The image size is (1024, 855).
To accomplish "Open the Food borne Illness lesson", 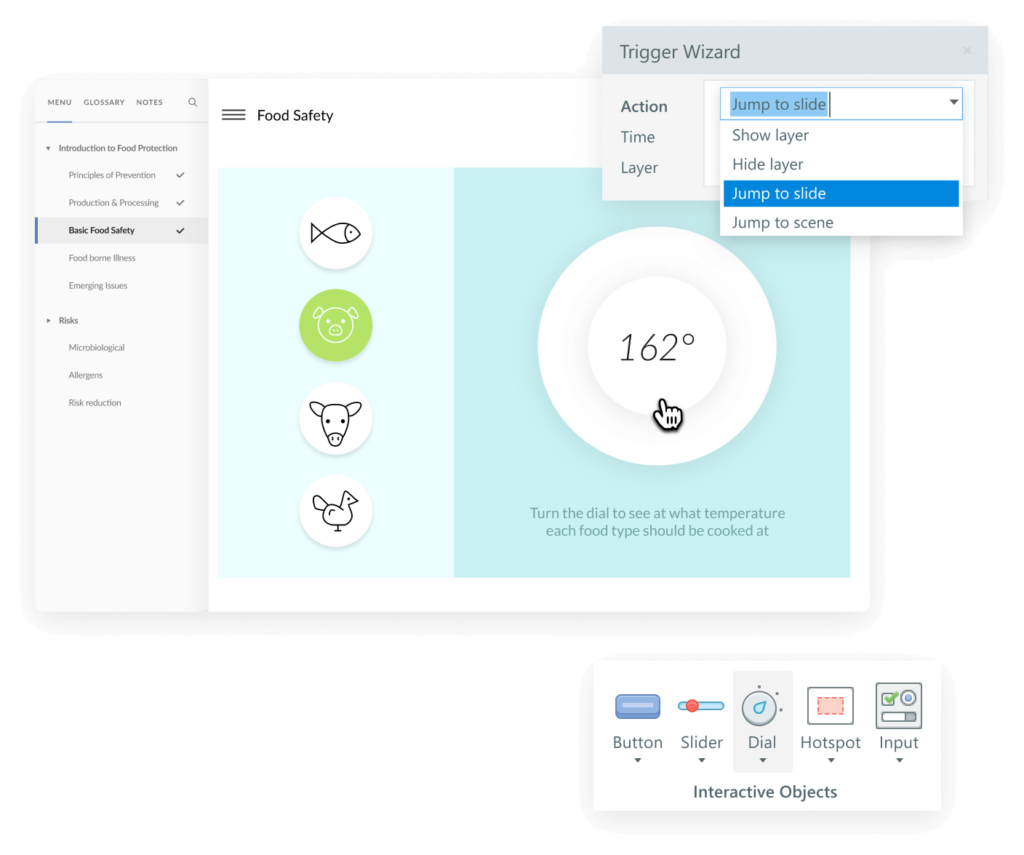I will pos(102,258).
